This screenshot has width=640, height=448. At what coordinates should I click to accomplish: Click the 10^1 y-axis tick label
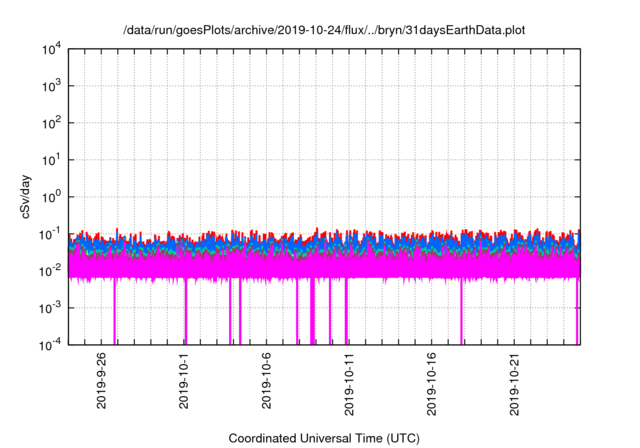(x=52, y=160)
